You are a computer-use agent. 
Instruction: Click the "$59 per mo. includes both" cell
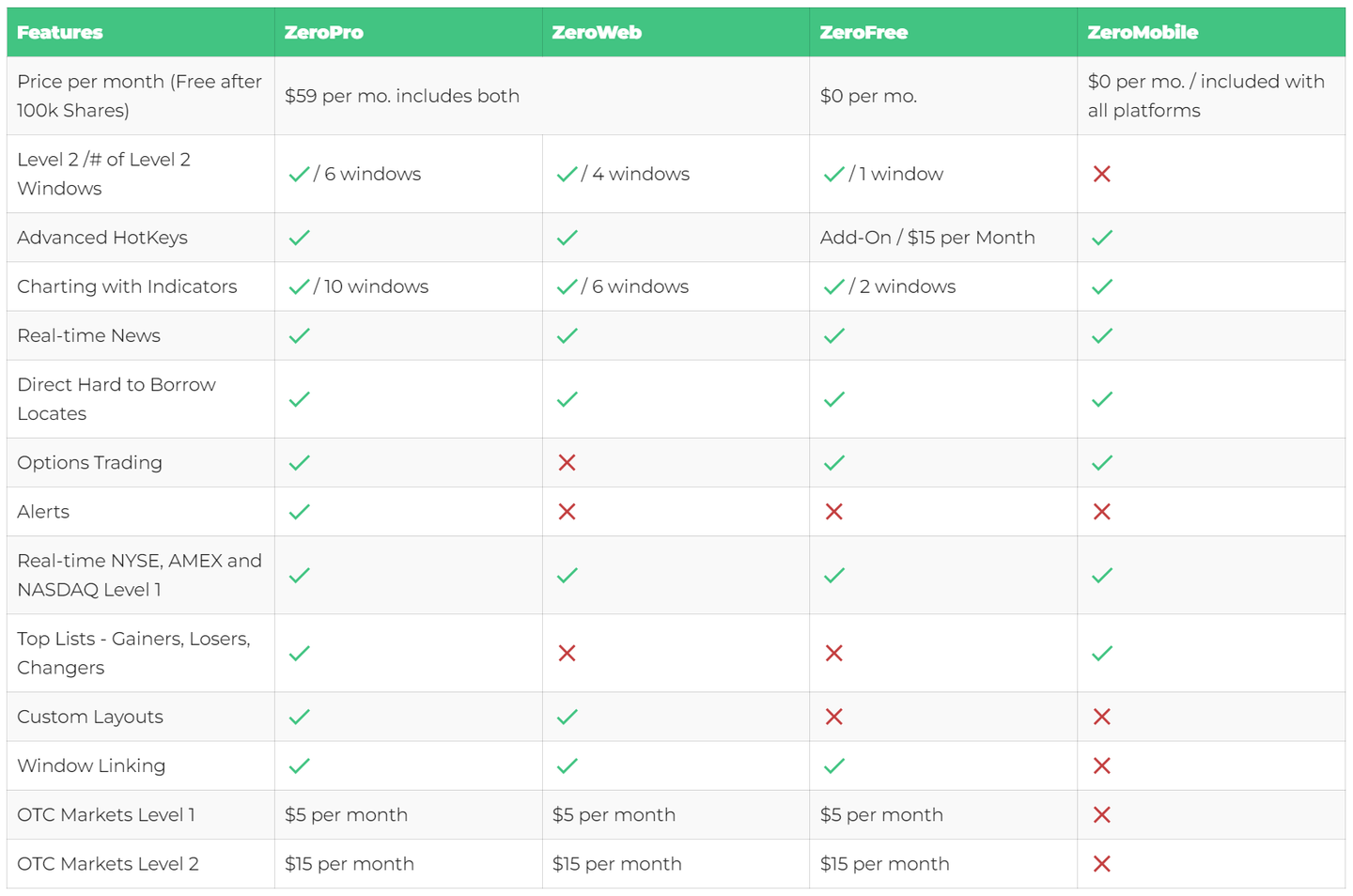[402, 96]
